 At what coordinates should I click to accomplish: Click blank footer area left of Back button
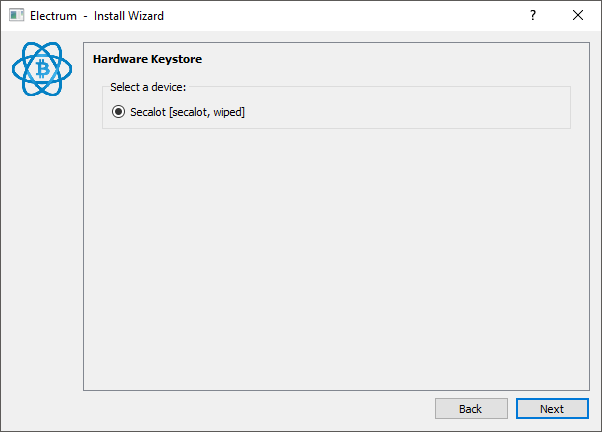250,408
